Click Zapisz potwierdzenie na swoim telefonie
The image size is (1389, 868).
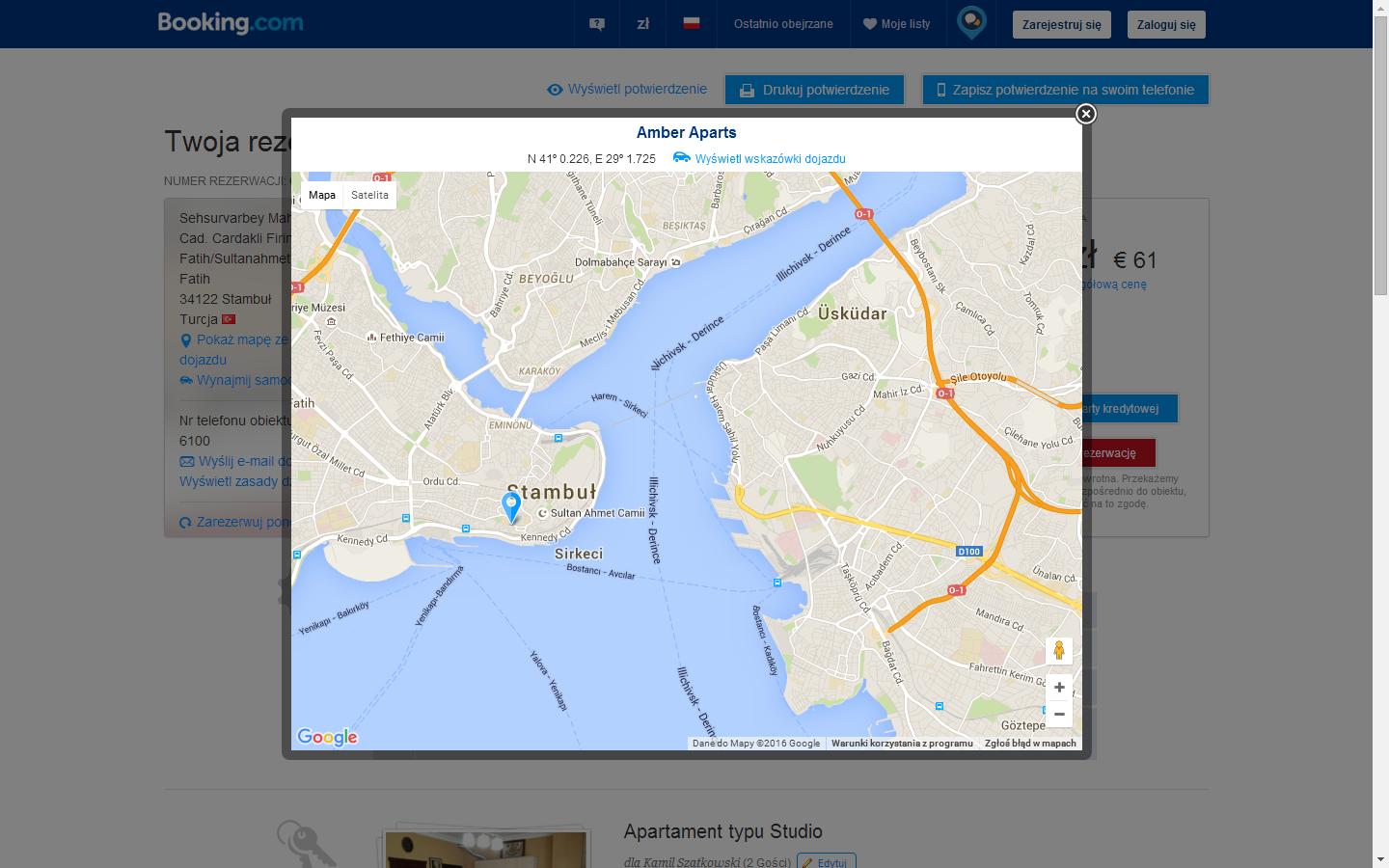click(1066, 90)
